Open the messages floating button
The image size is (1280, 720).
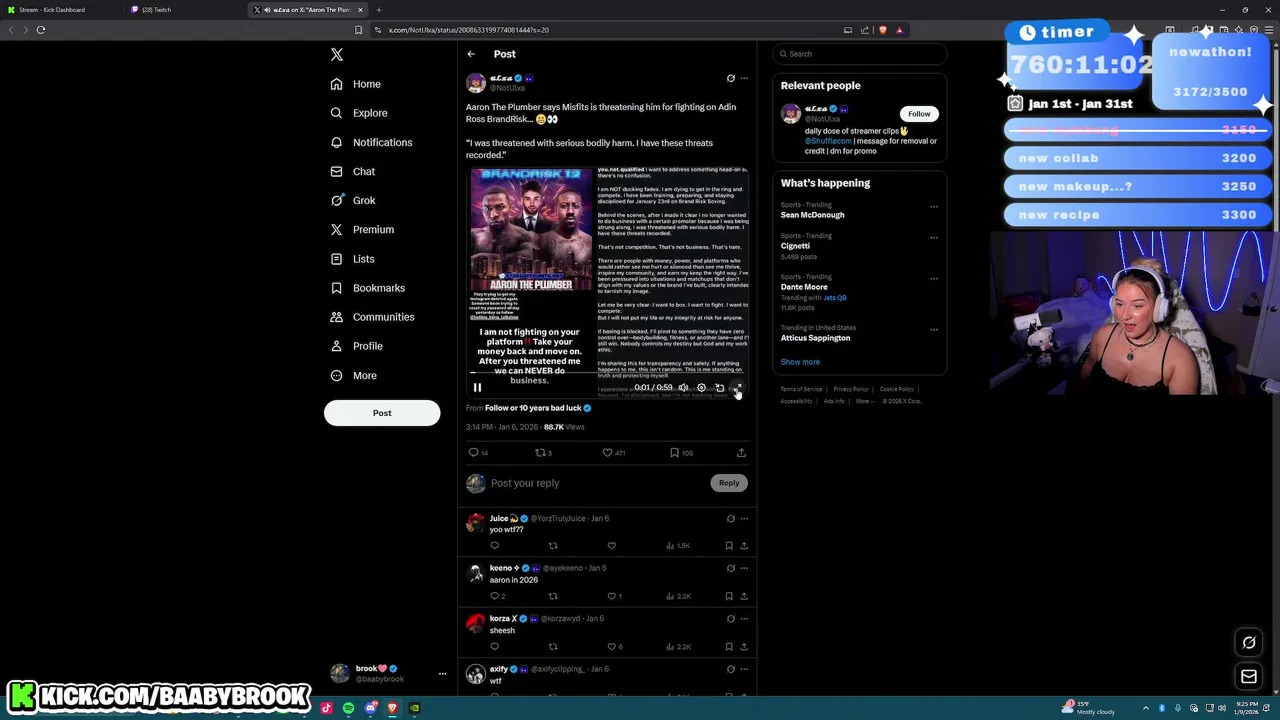pos(1249,677)
